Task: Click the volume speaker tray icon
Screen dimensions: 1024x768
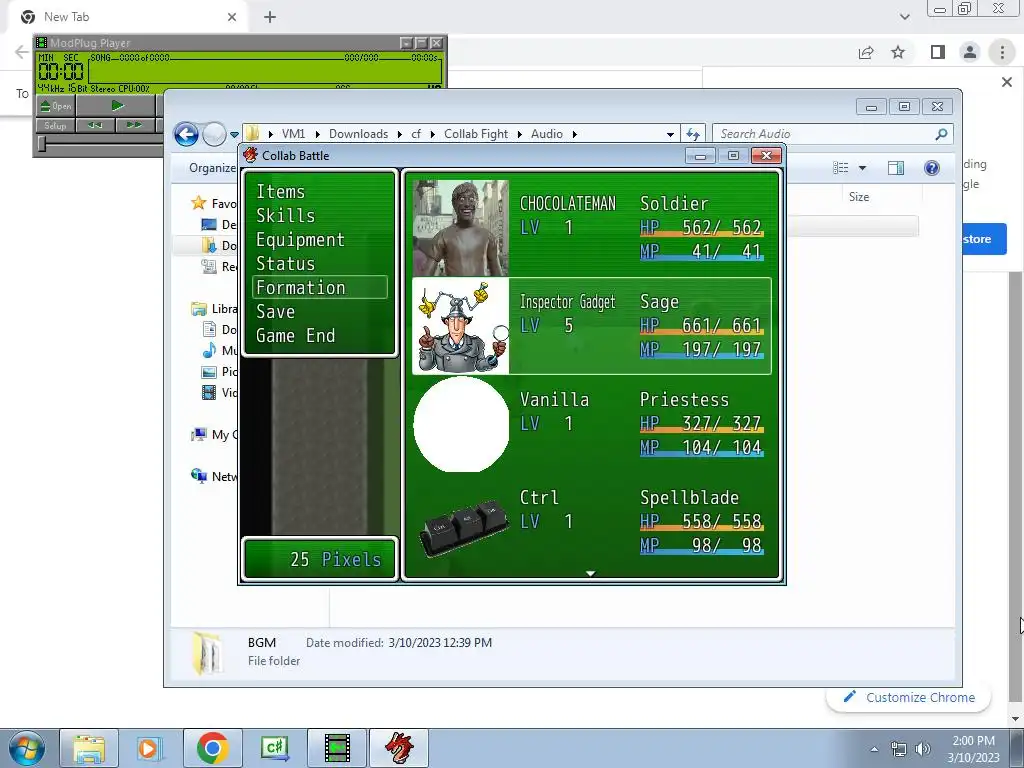Action: click(x=922, y=749)
